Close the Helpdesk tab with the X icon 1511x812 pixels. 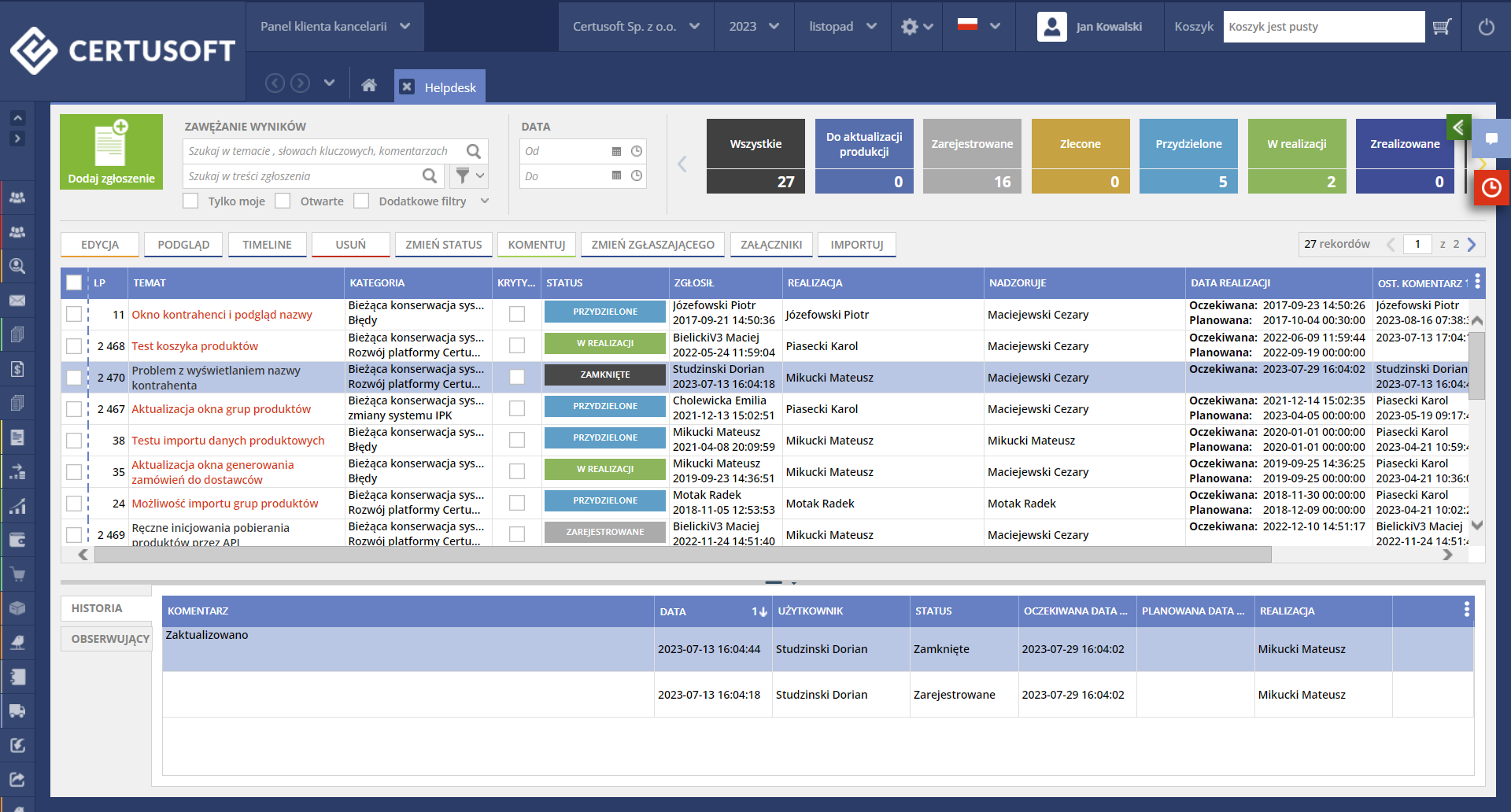[407, 87]
